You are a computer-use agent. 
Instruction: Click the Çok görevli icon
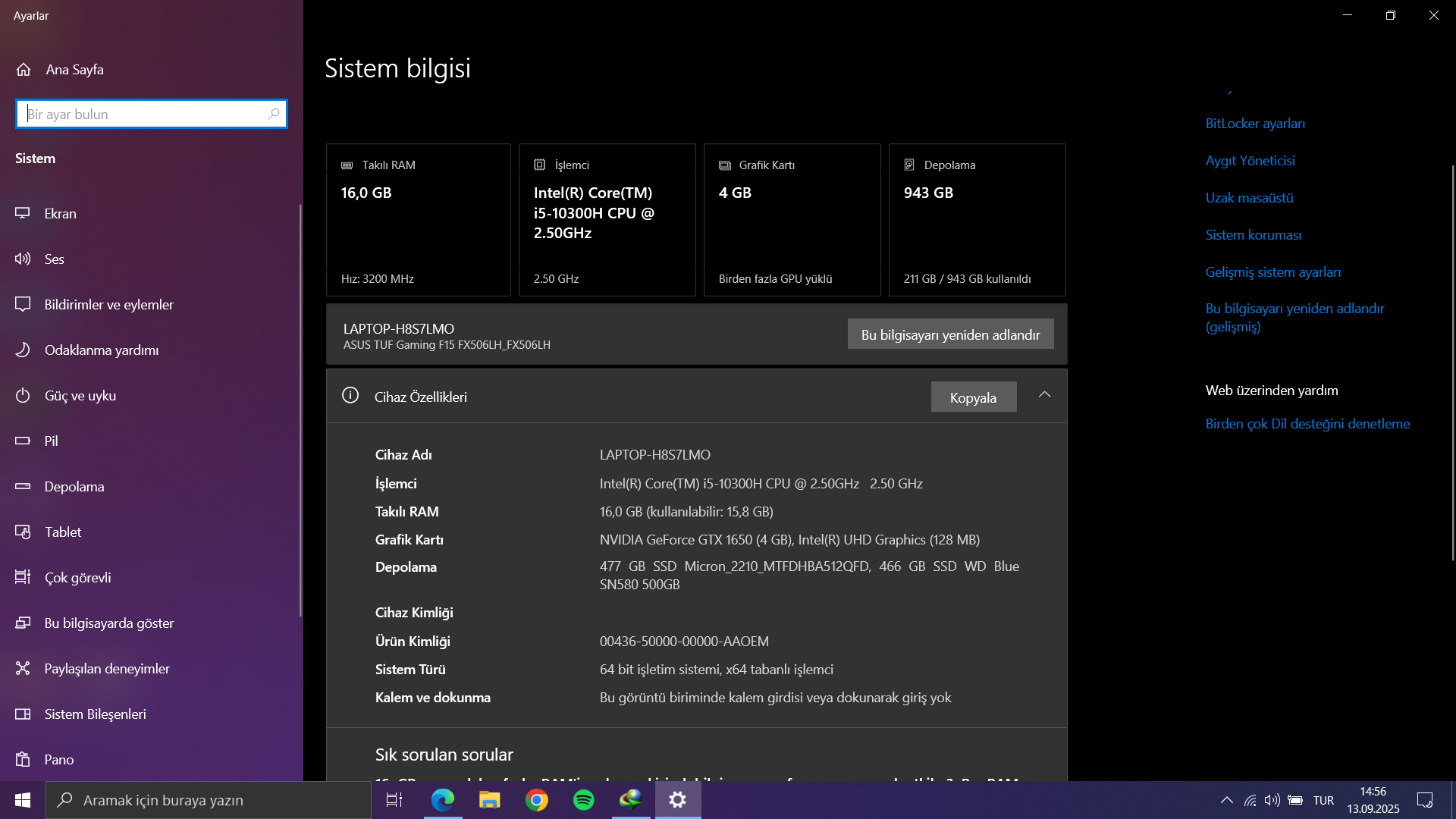[23, 577]
